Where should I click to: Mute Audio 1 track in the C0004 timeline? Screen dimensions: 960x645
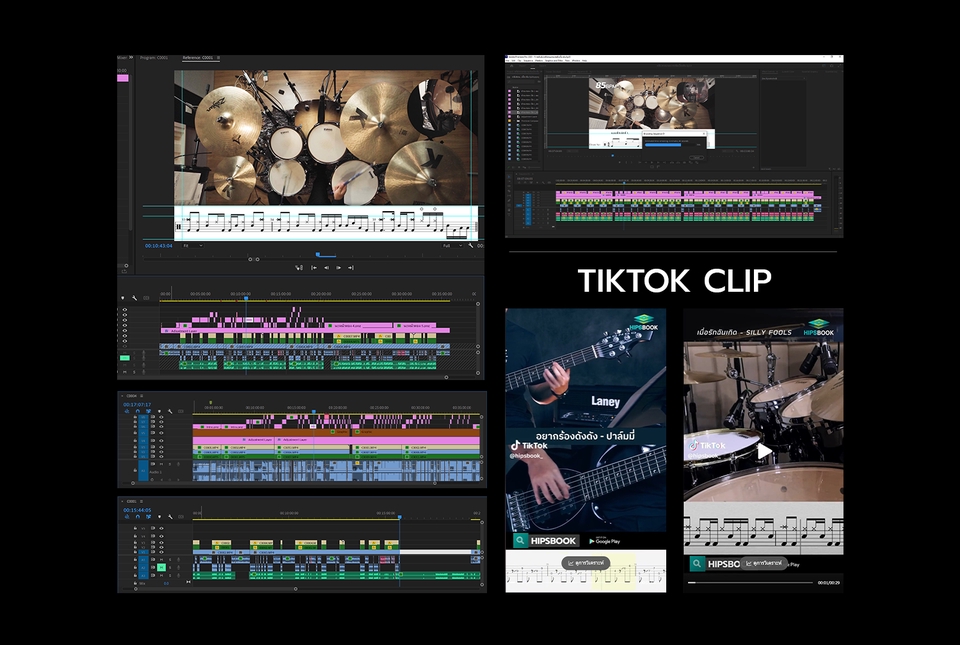pyautogui.click(x=162, y=464)
